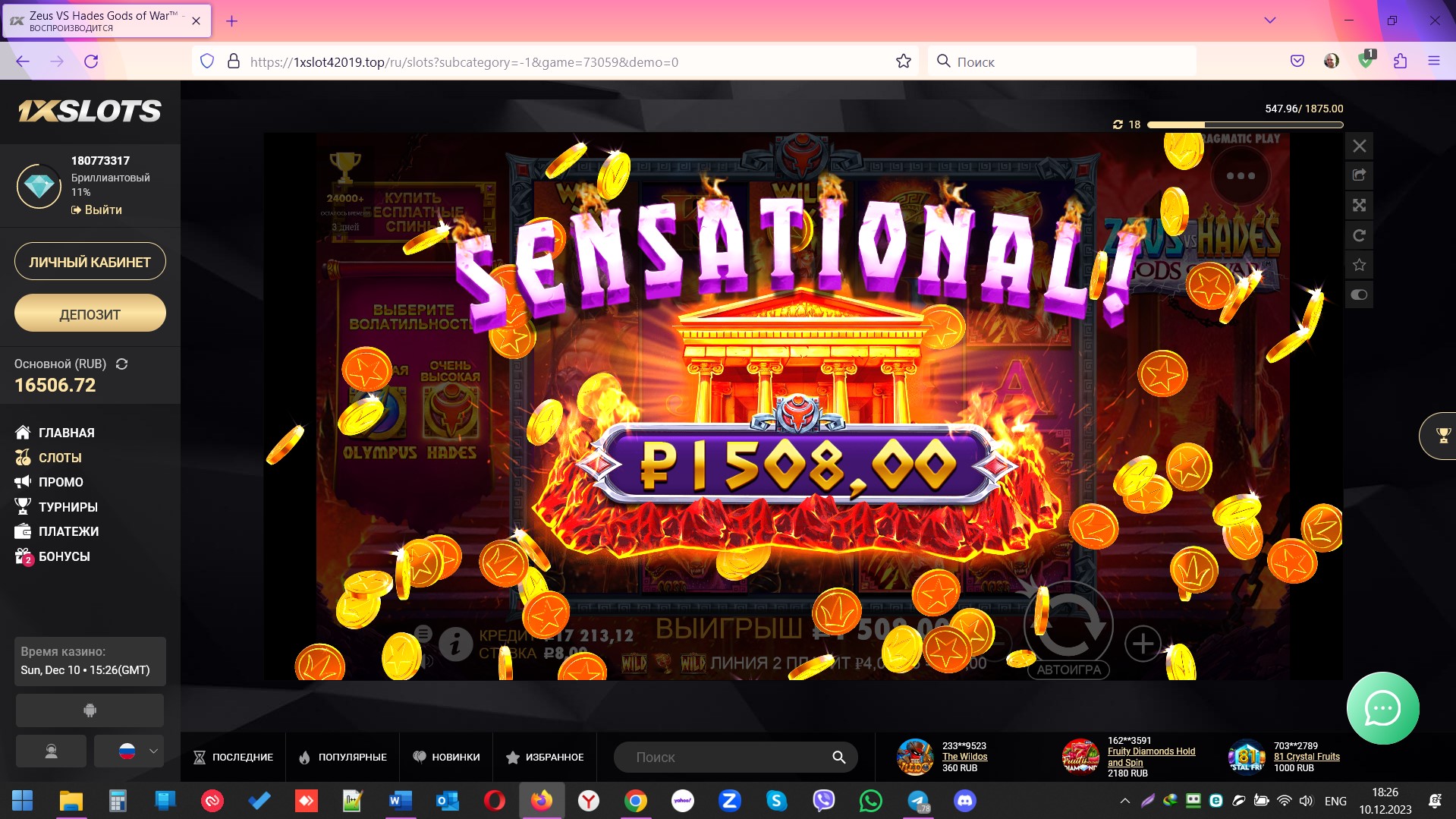
Task: Go back to previous page
Action: [23, 61]
